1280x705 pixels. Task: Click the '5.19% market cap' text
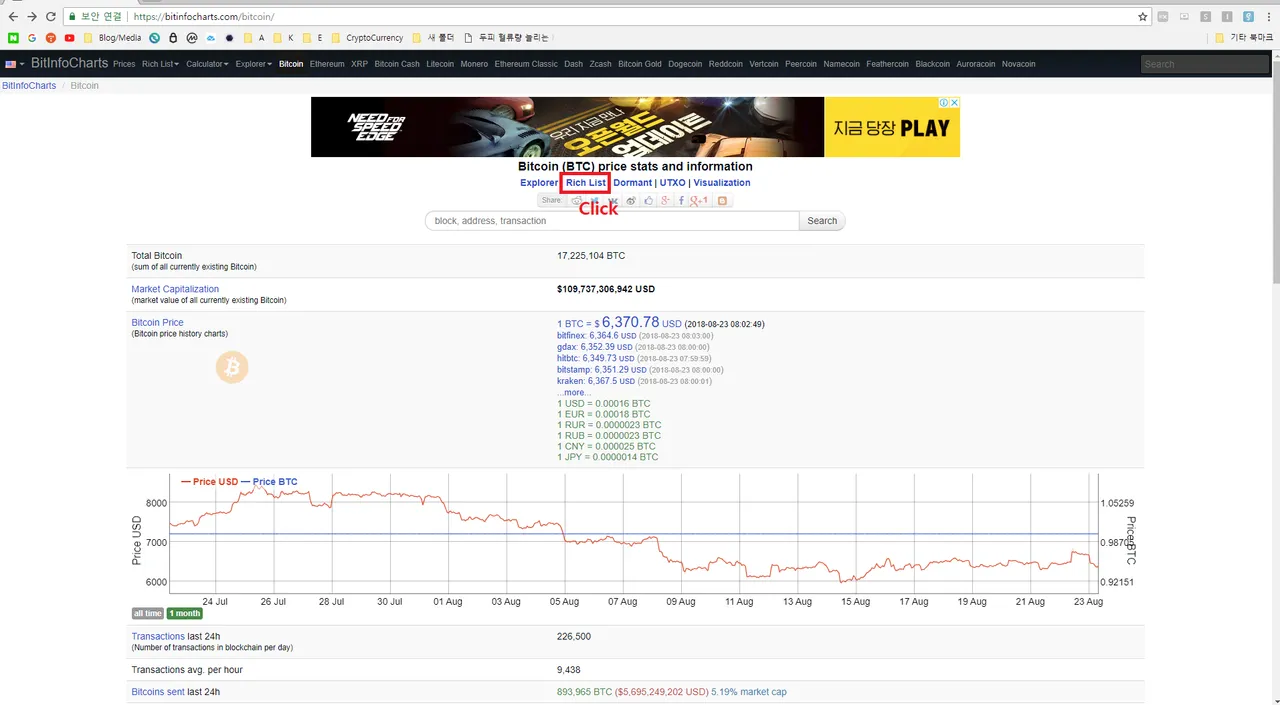pos(749,692)
